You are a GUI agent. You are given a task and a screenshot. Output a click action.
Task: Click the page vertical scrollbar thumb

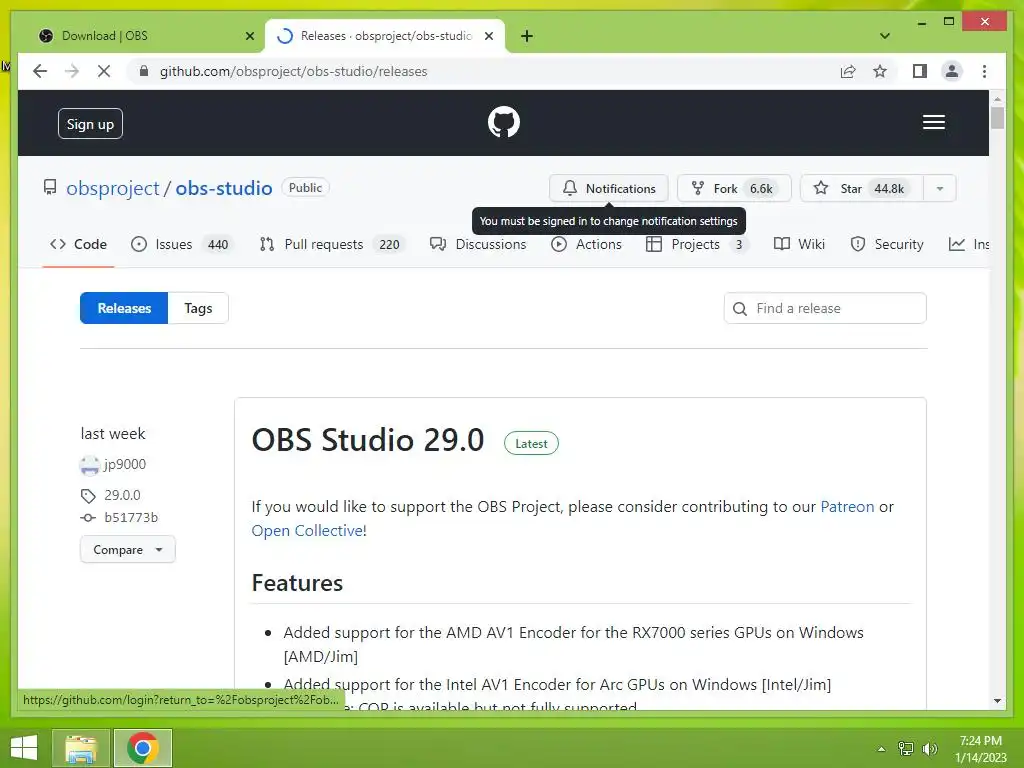(x=997, y=118)
